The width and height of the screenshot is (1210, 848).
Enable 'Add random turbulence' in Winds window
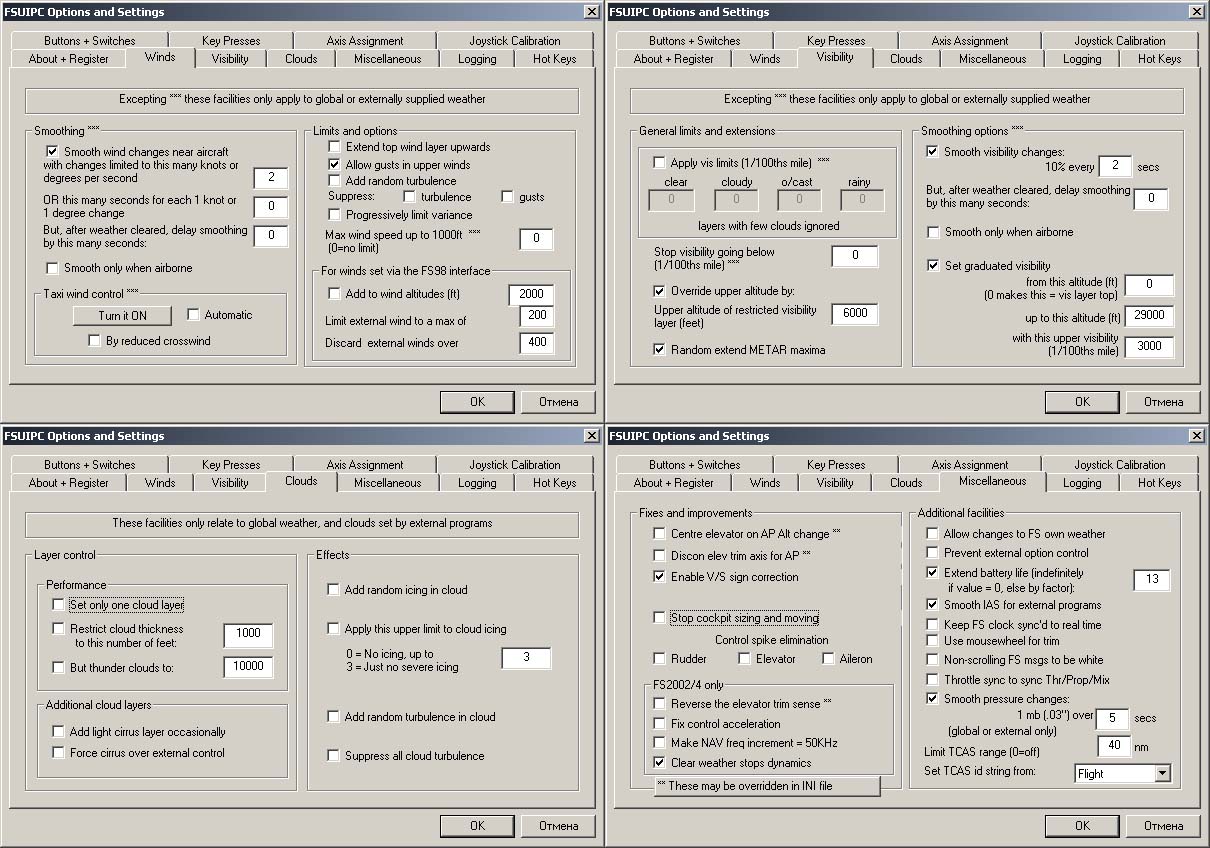pos(335,181)
